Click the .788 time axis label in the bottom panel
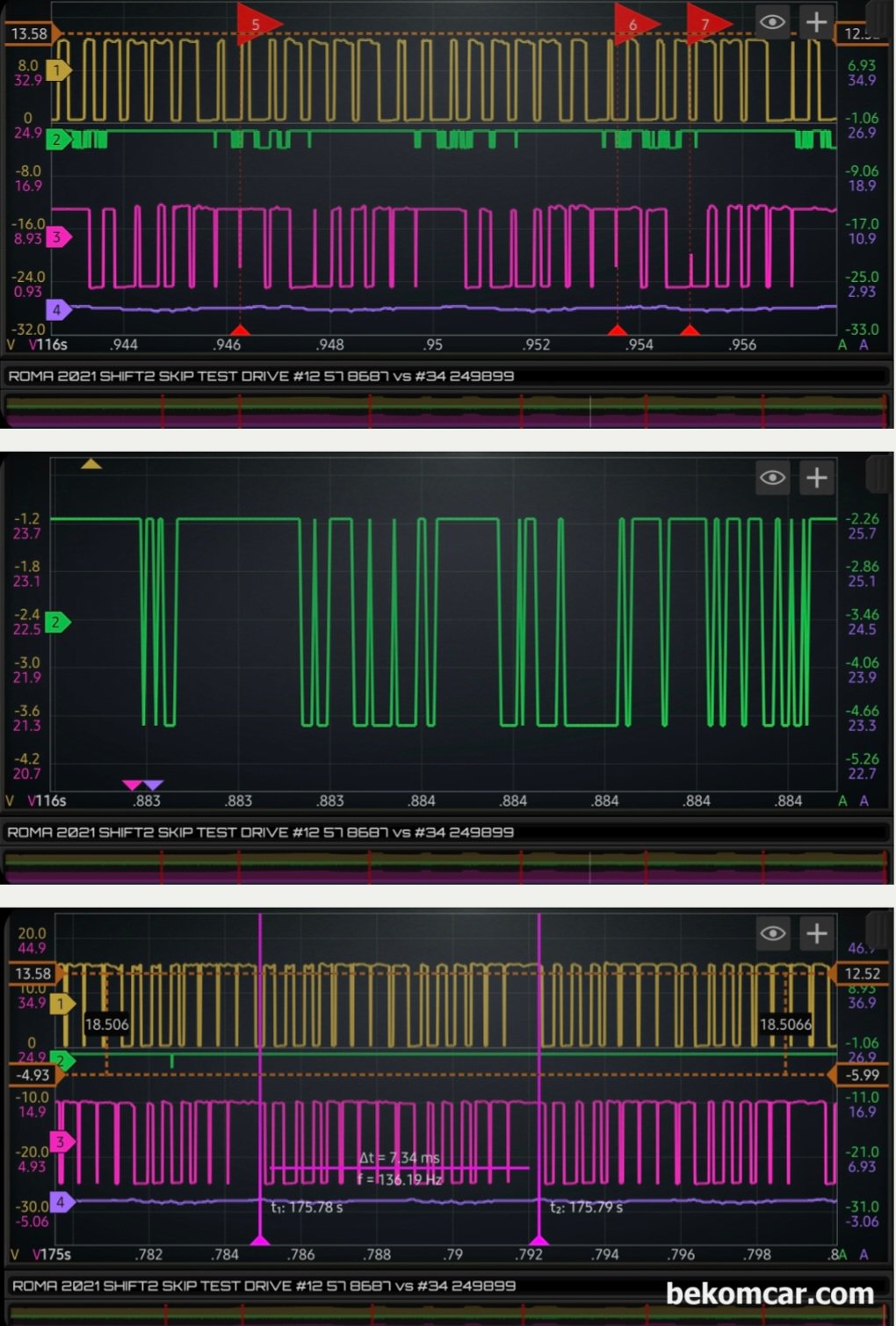Screen dimensions: 896x1326 coord(377,1254)
